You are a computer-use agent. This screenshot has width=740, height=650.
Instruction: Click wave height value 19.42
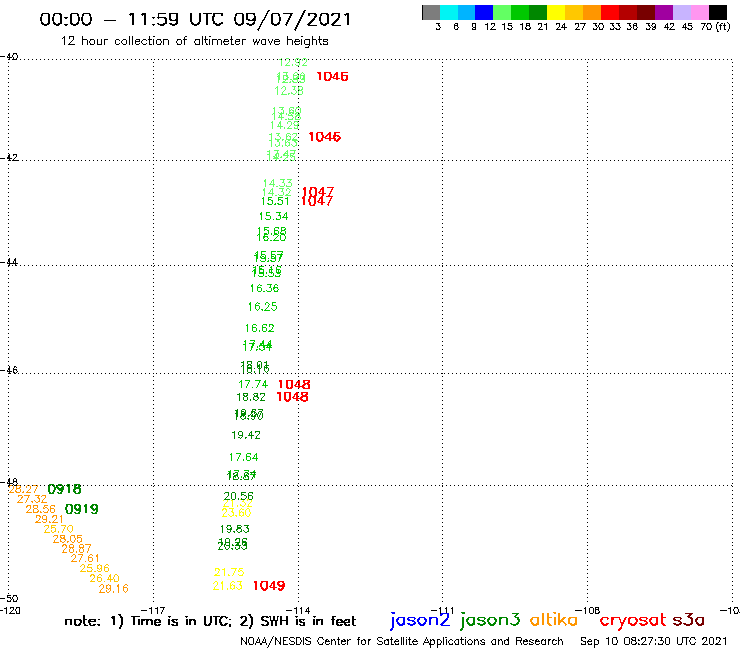click(x=246, y=435)
